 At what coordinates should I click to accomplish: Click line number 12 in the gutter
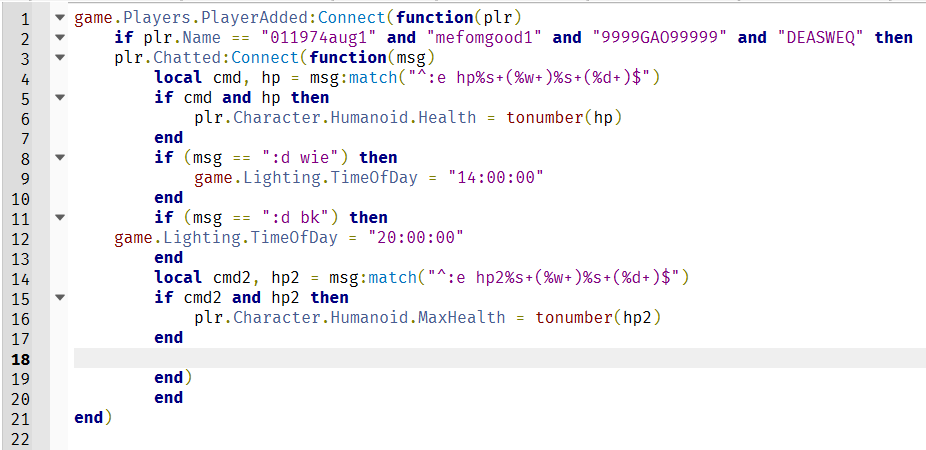20,239
